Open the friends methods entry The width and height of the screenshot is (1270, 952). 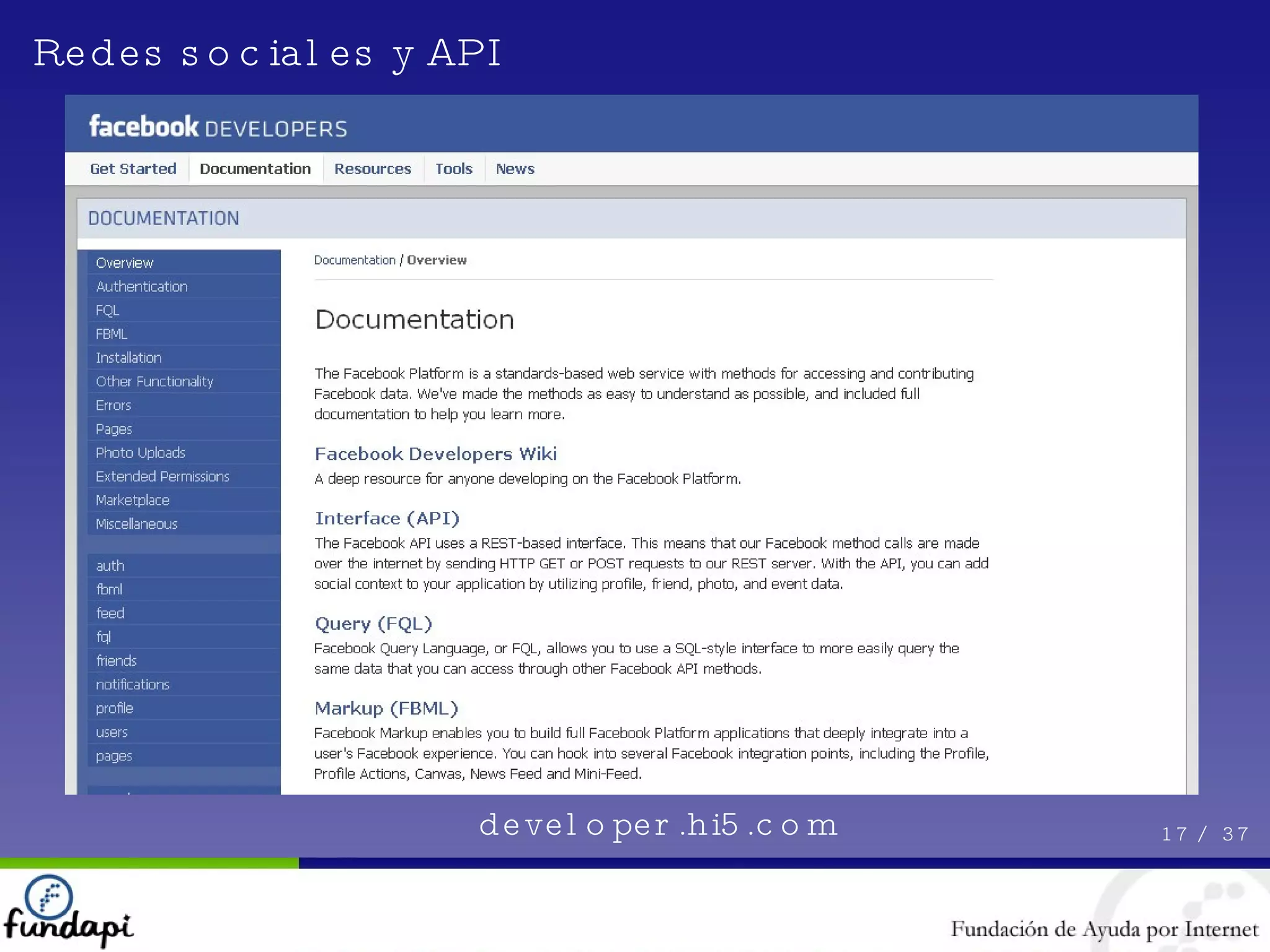pos(184,661)
